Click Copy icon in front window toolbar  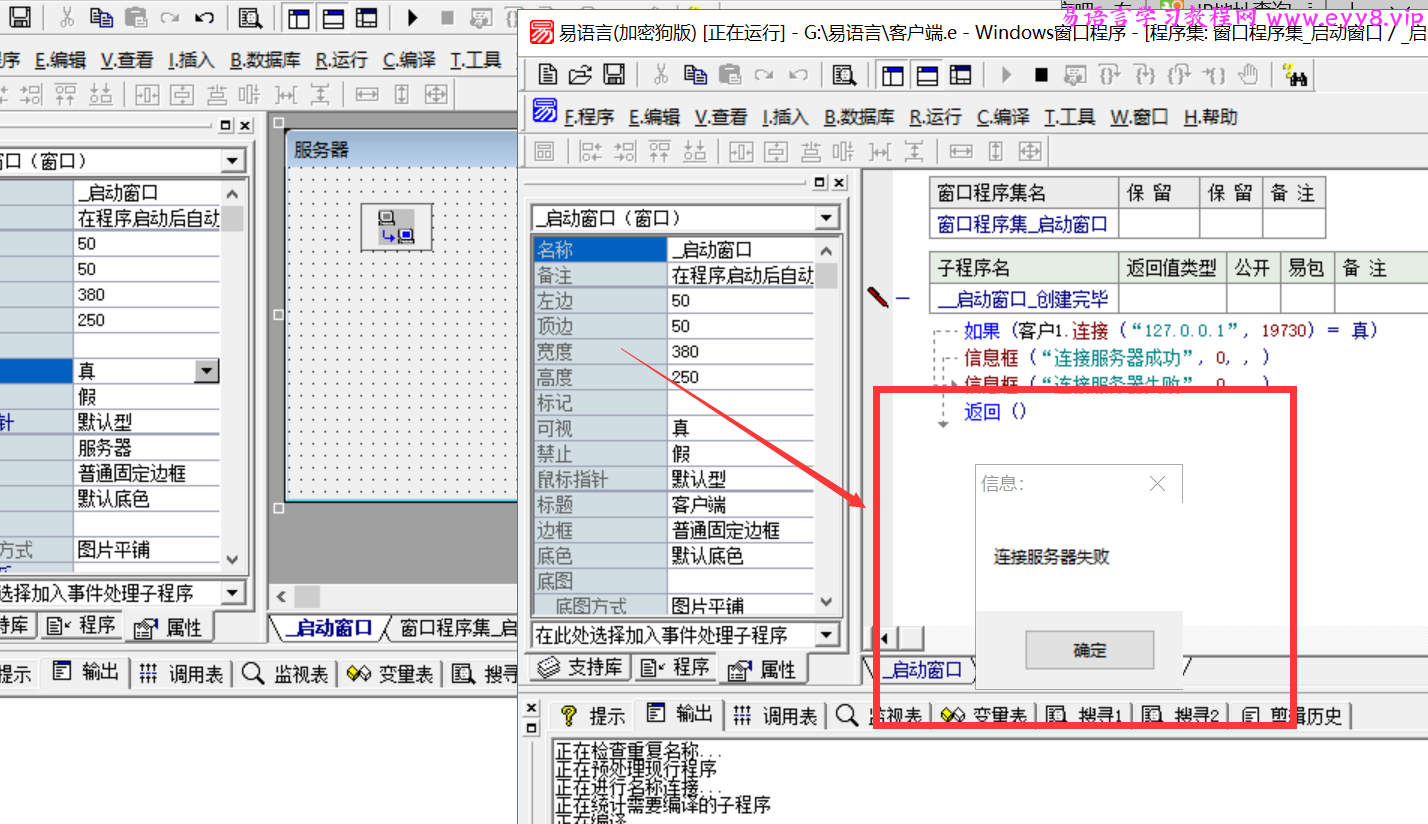point(695,75)
